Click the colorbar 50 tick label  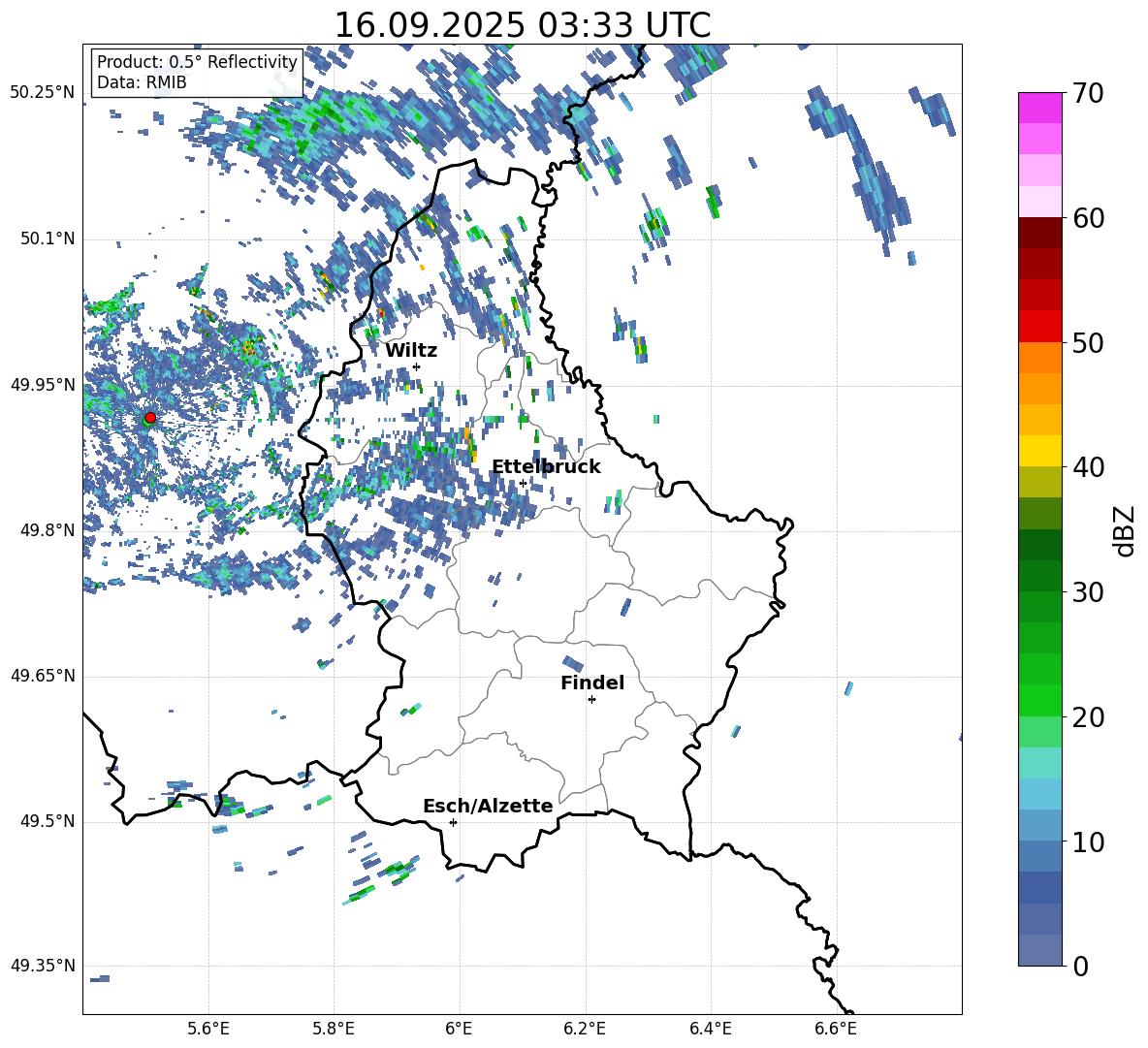1088,342
